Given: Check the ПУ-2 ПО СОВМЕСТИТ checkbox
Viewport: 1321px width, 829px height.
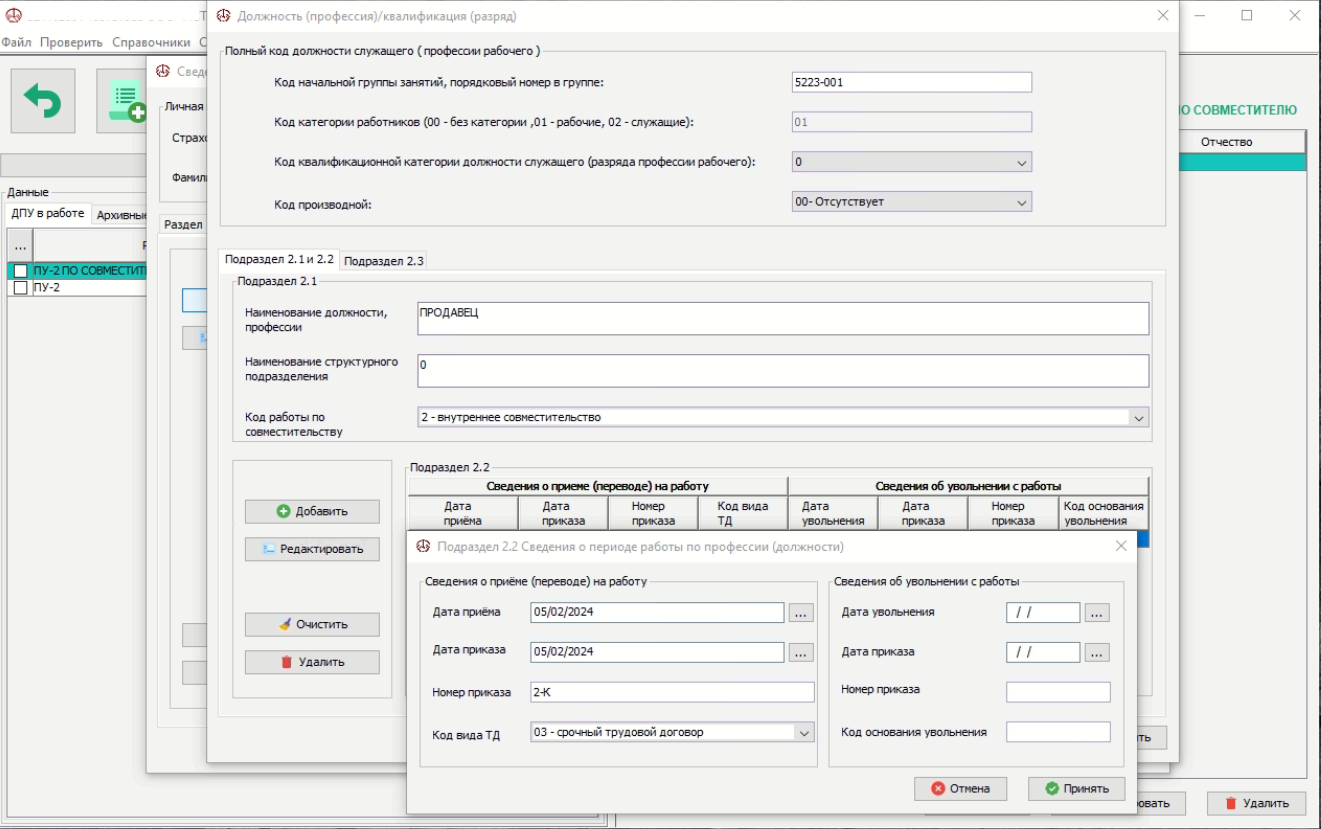Looking at the screenshot, I should click(x=20, y=271).
